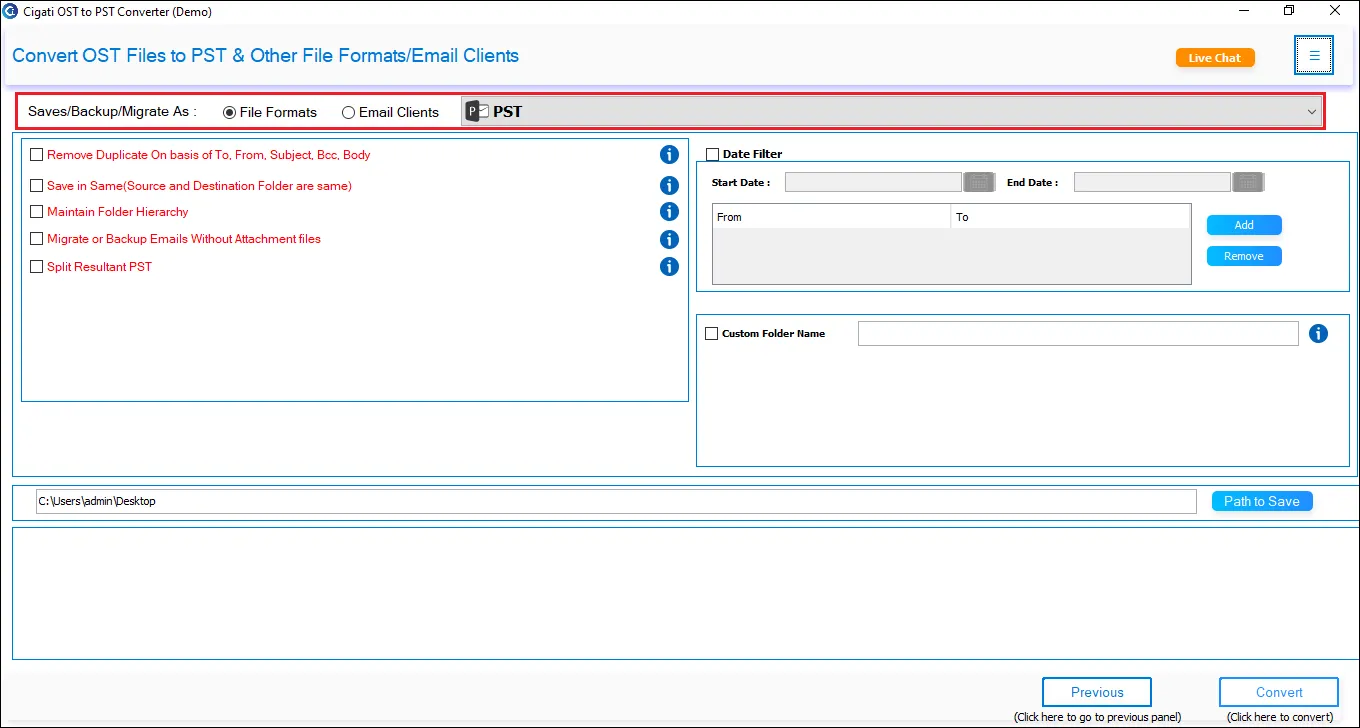The width and height of the screenshot is (1360, 728).
Task: Click Add date range button
Action: 1244,225
